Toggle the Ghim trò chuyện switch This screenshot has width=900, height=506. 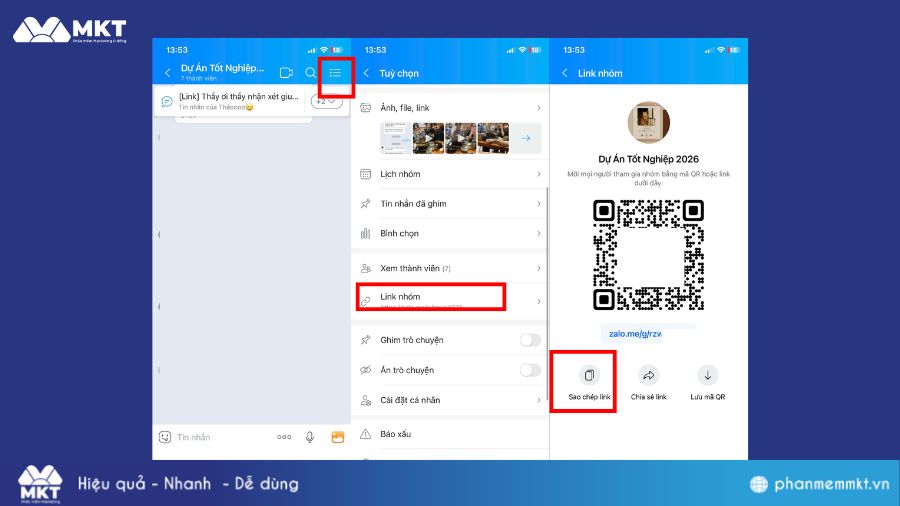point(530,340)
